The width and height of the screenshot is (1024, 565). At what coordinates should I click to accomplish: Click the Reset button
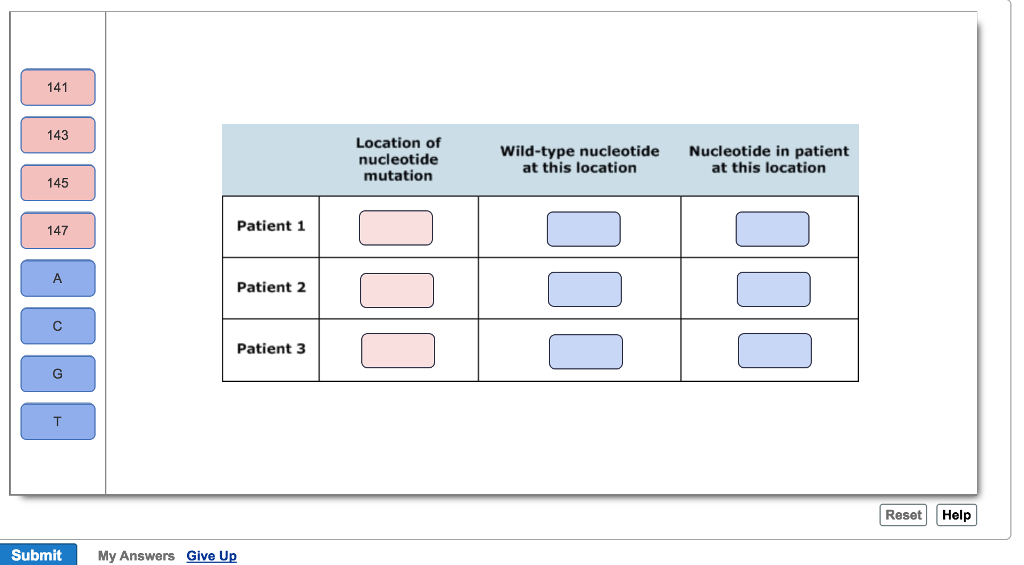coord(903,515)
